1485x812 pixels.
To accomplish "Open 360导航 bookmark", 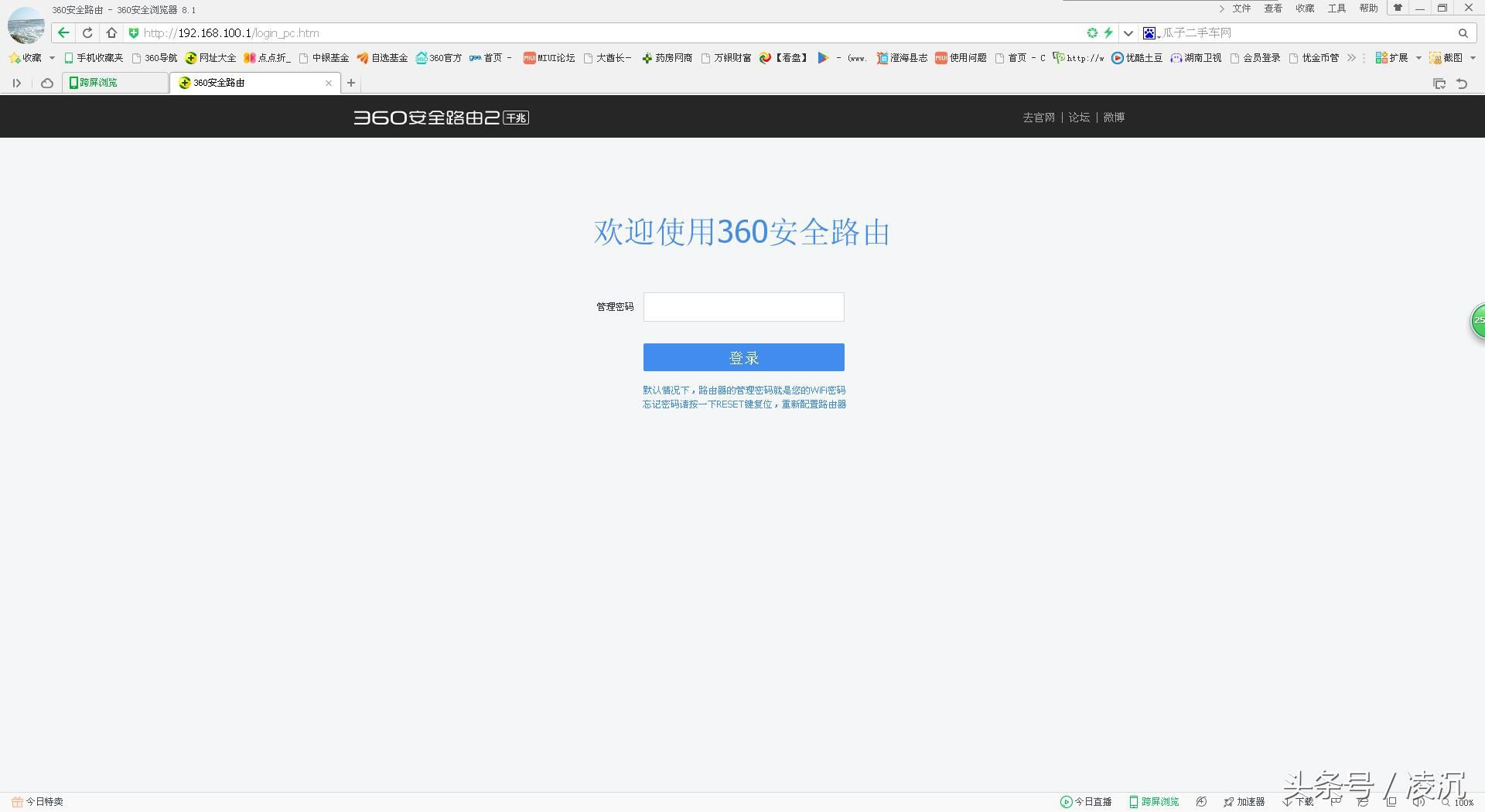I will (x=155, y=57).
